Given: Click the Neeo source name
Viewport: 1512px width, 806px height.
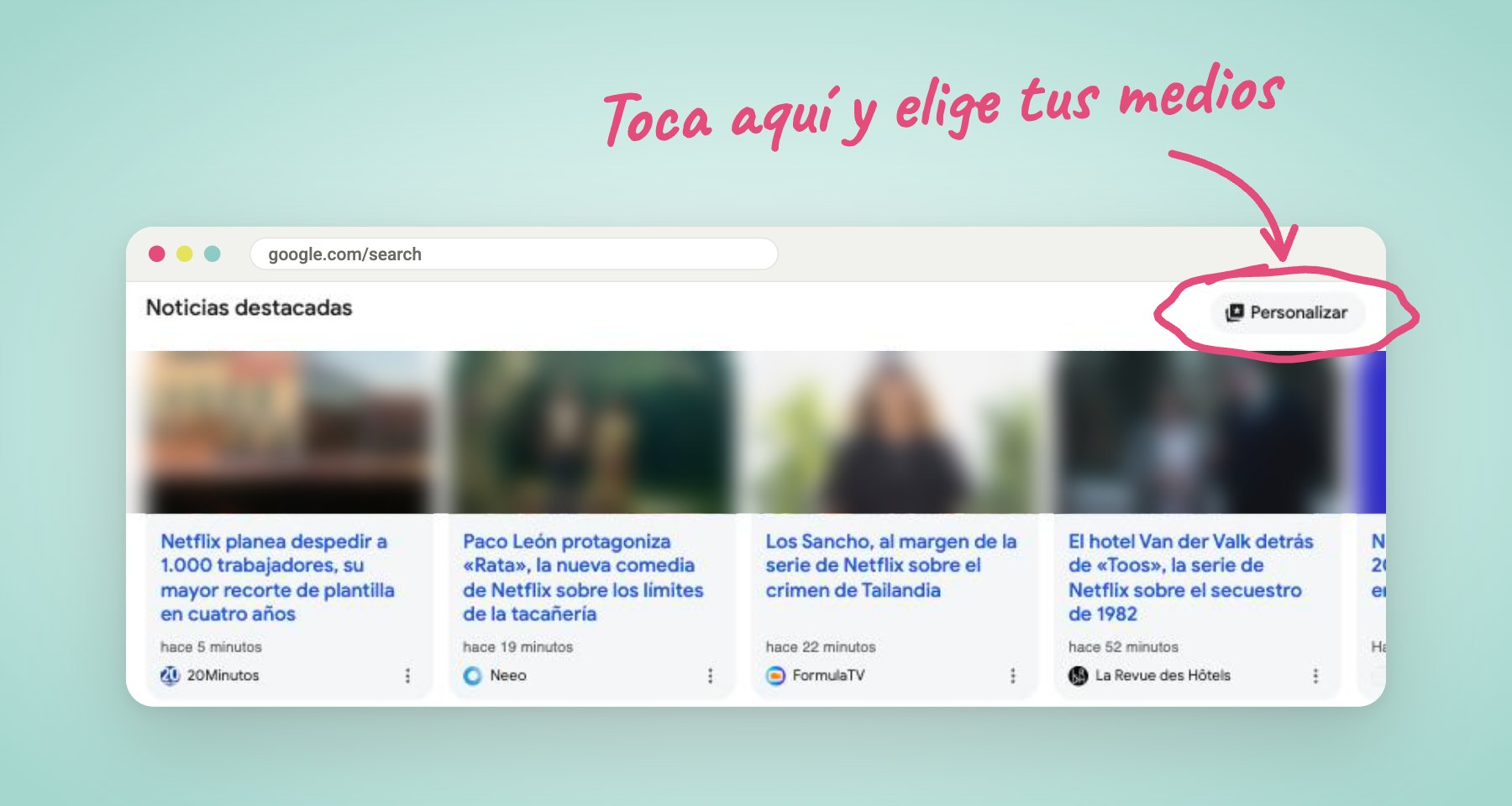Looking at the screenshot, I should 508,675.
